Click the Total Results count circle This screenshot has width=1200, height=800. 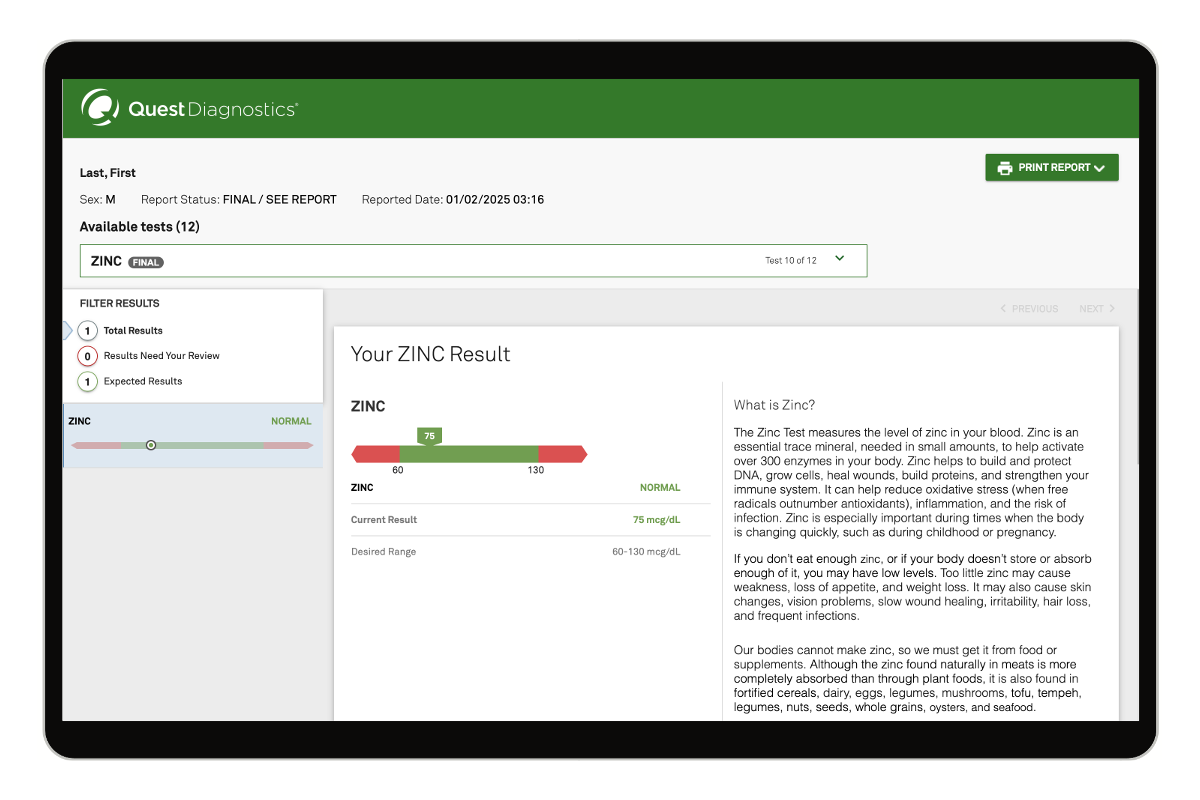pos(87,331)
